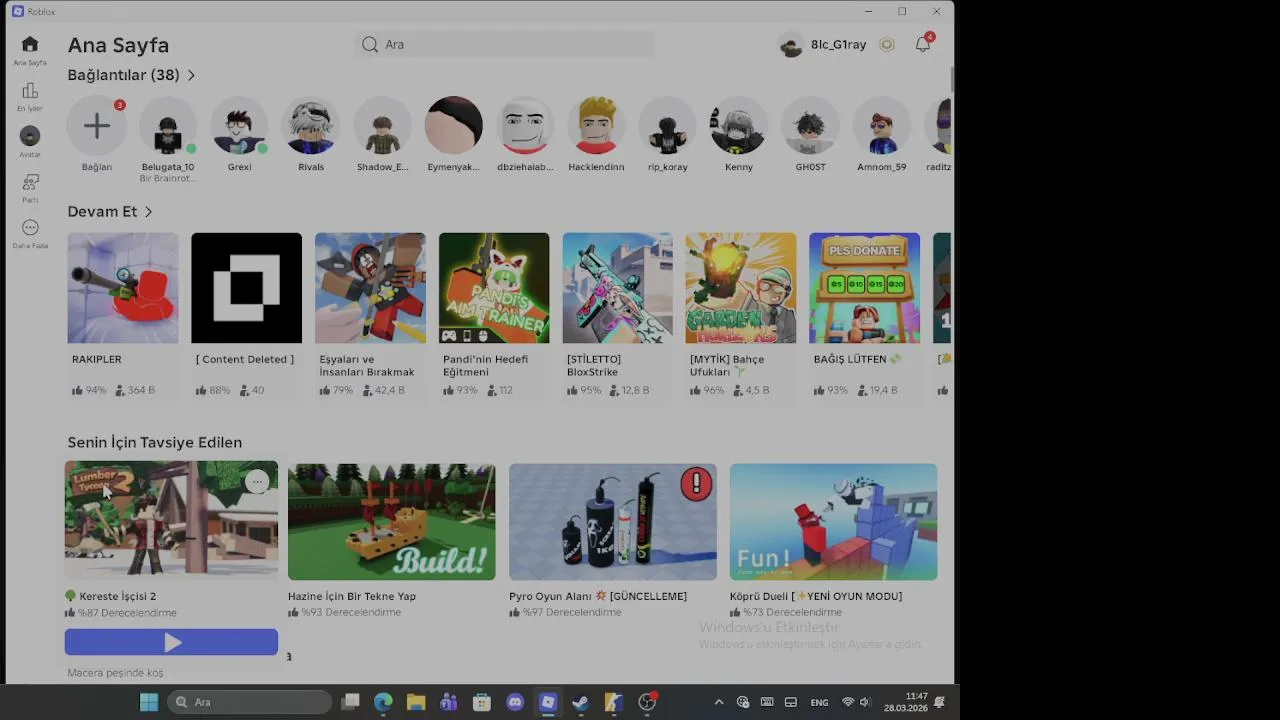Open Rivals friend avatar
Image resolution: width=1280 pixels, height=720 pixels.
[311, 126]
